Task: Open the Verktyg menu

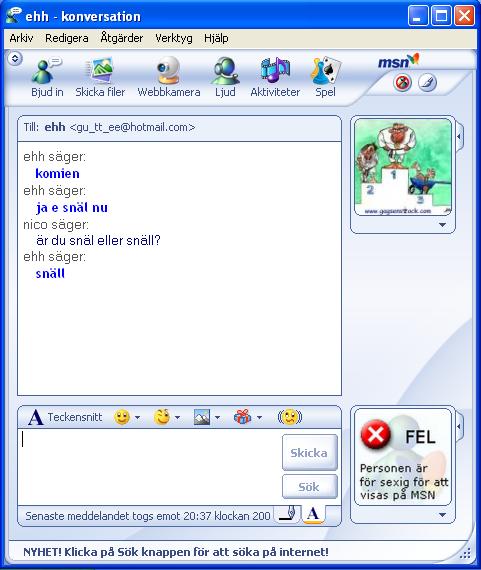Action: point(174,38)
